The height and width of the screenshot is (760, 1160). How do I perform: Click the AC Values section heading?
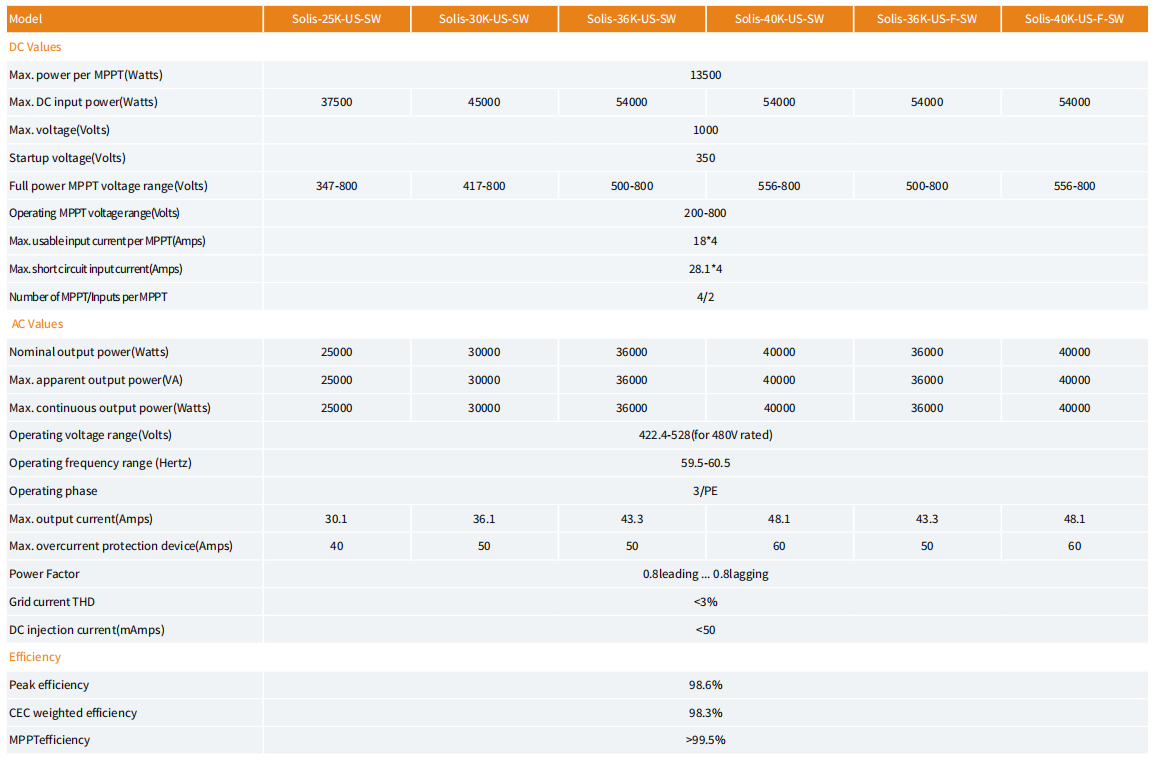pos(38,324)
